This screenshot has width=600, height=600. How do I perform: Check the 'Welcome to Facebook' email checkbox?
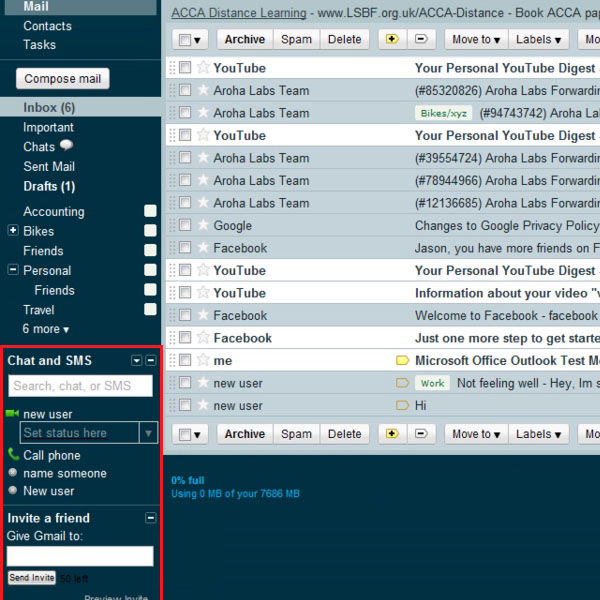point(185,315)
